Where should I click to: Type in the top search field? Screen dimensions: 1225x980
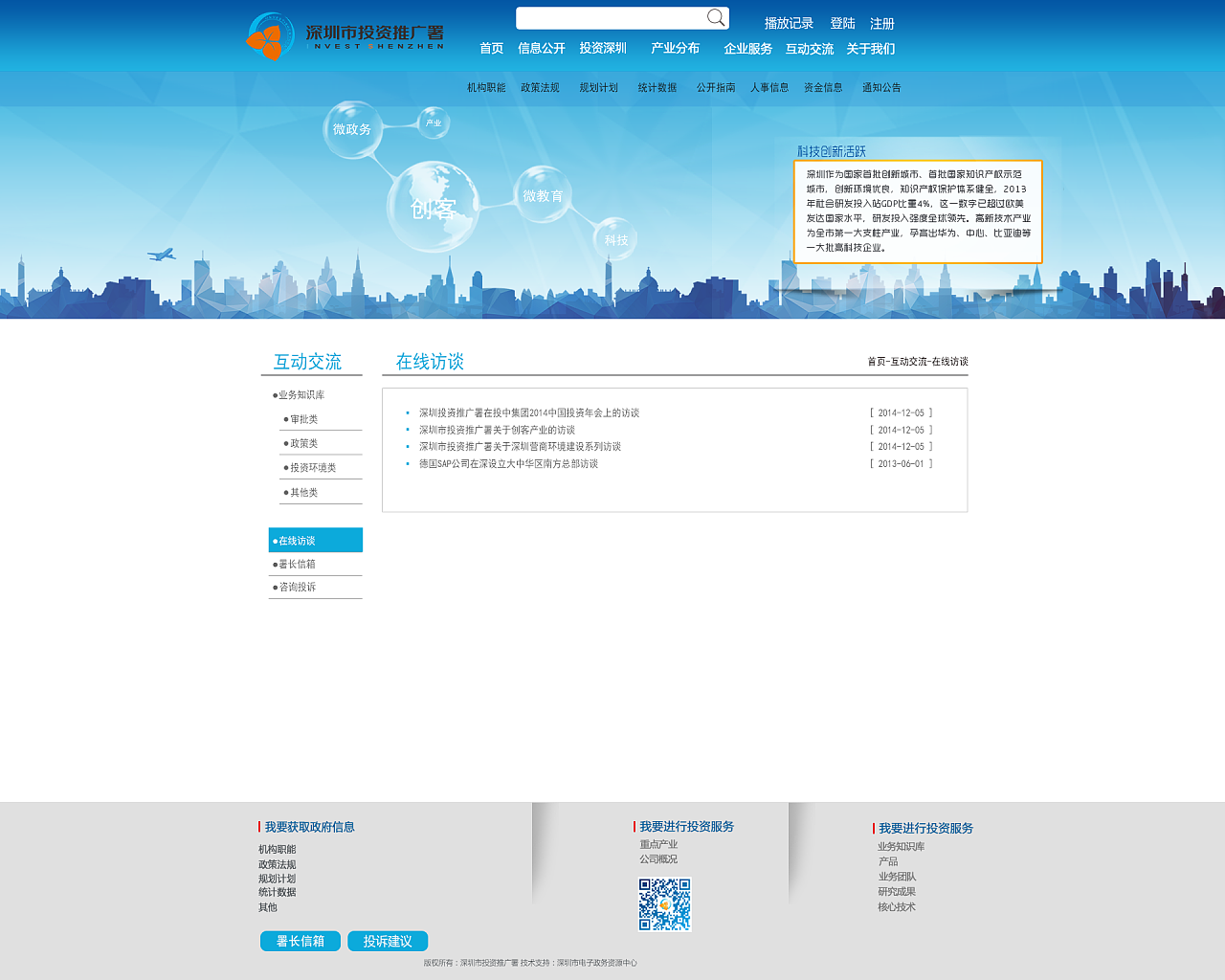point(611,18)
